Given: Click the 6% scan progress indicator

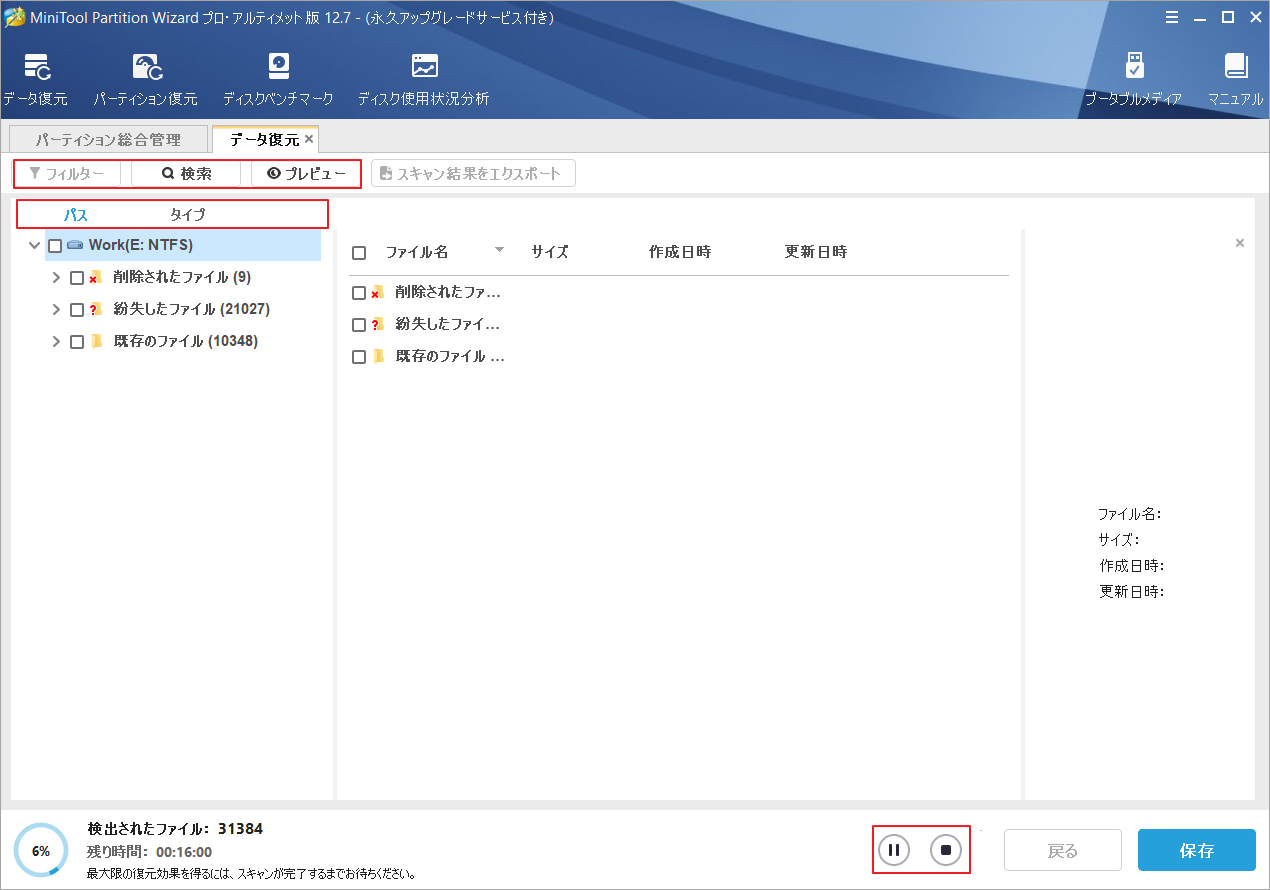Looking at the screenshot, I should click(41, 850).
